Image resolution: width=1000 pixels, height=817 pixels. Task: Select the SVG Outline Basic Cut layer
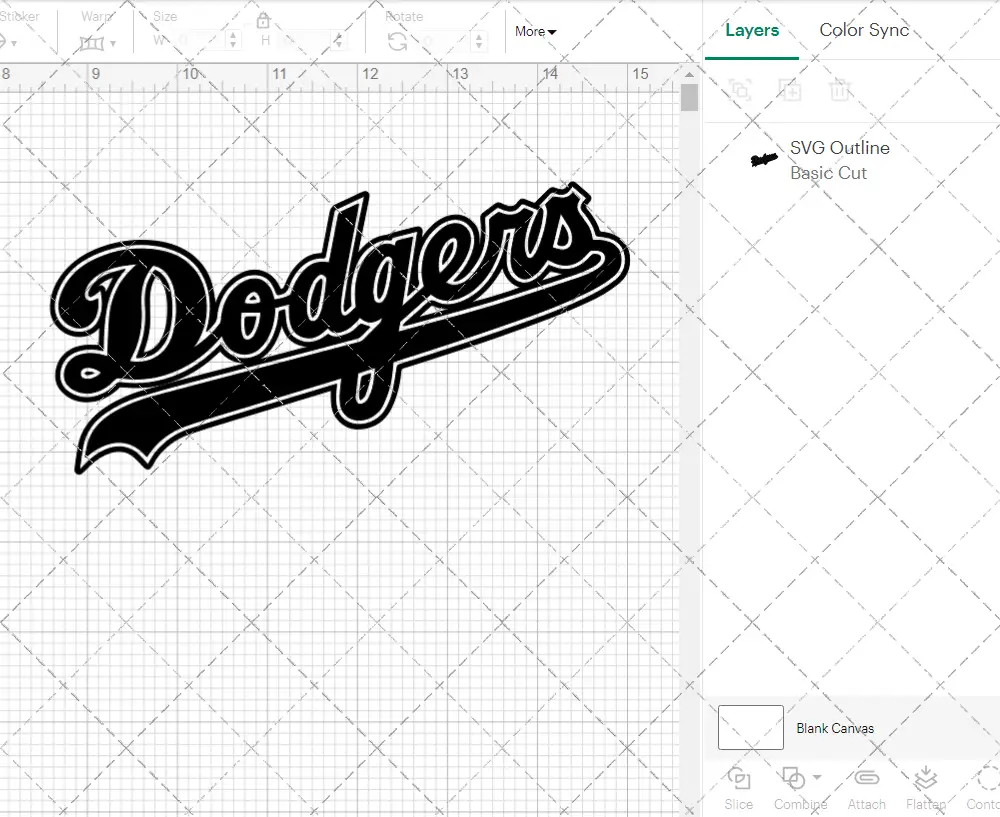[840, 160]
